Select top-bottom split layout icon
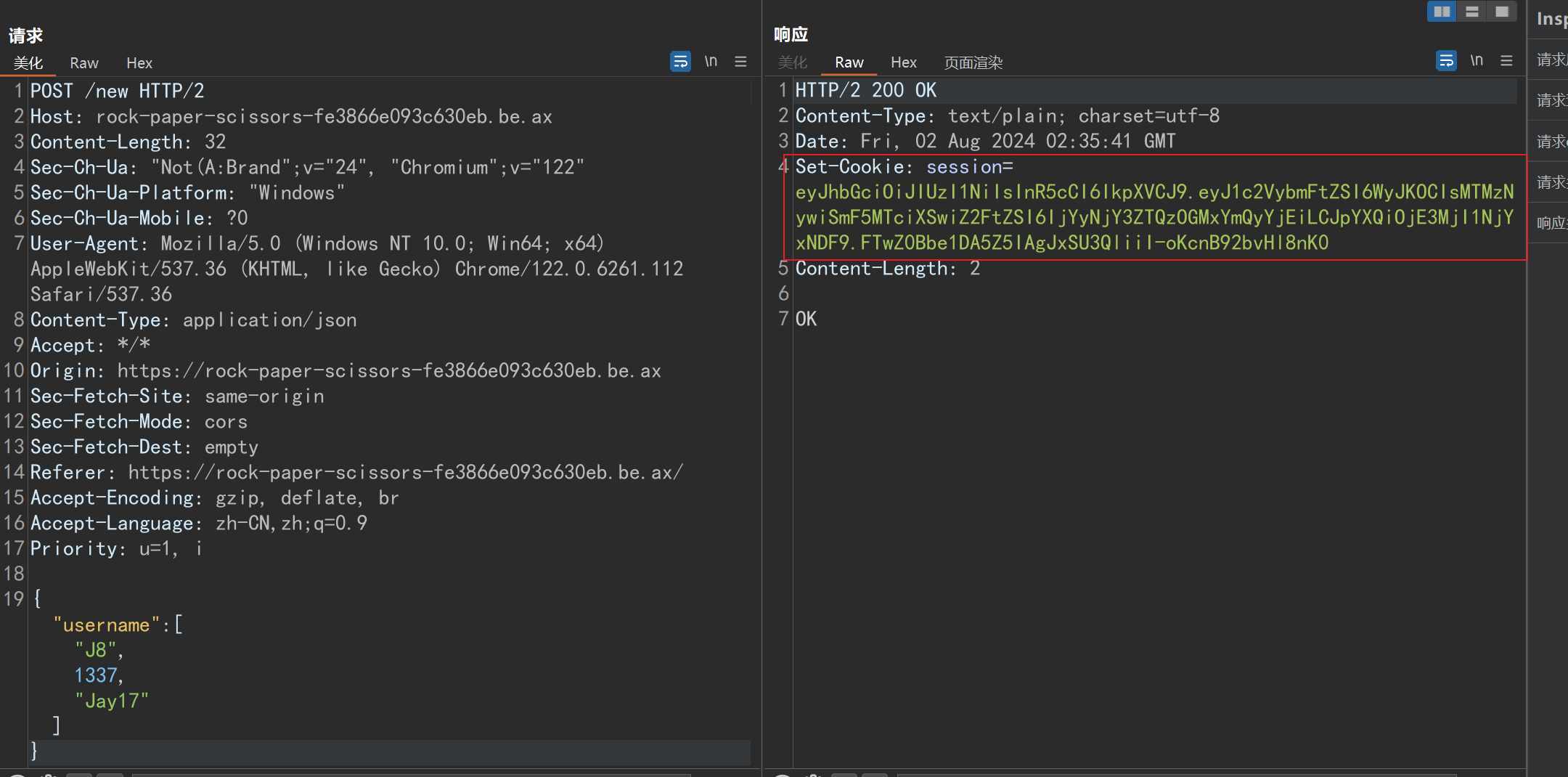The width and height of the screenshot is (1568, 777). coord(1471,12)
